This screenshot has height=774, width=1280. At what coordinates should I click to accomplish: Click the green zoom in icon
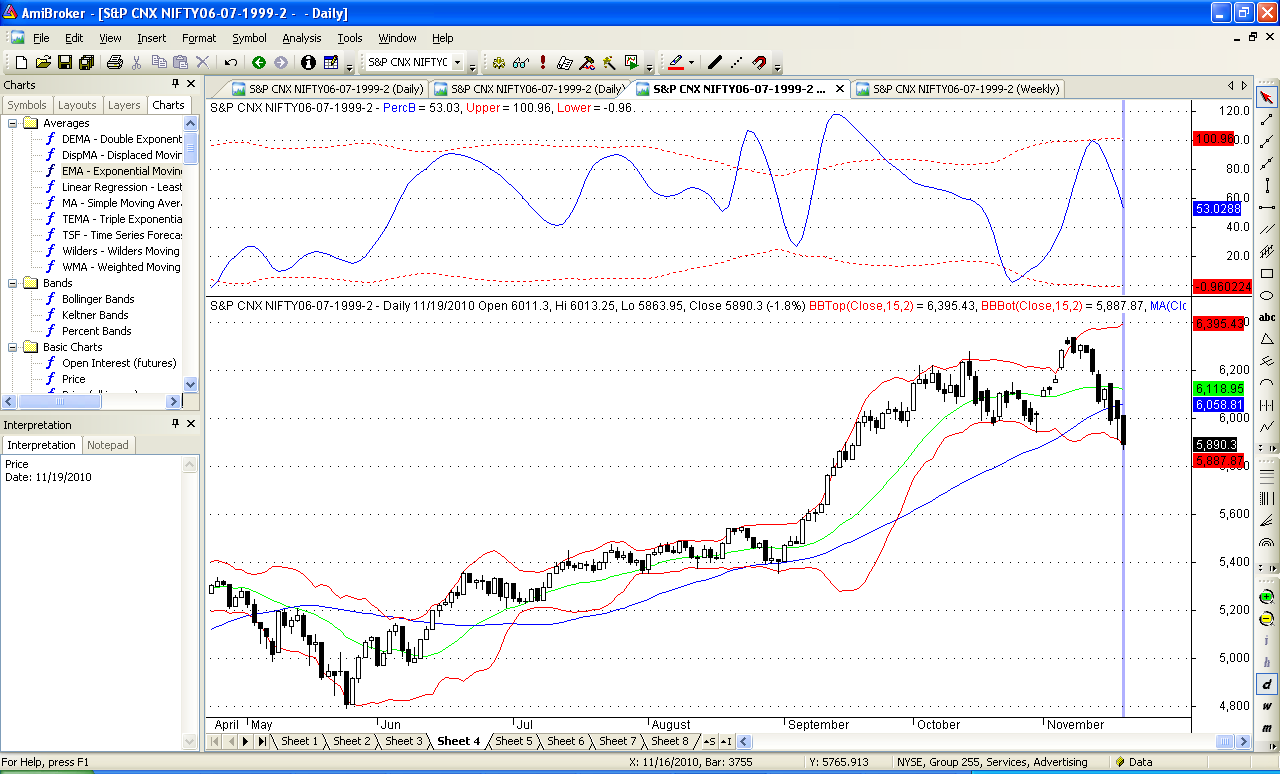(1267, 597)
